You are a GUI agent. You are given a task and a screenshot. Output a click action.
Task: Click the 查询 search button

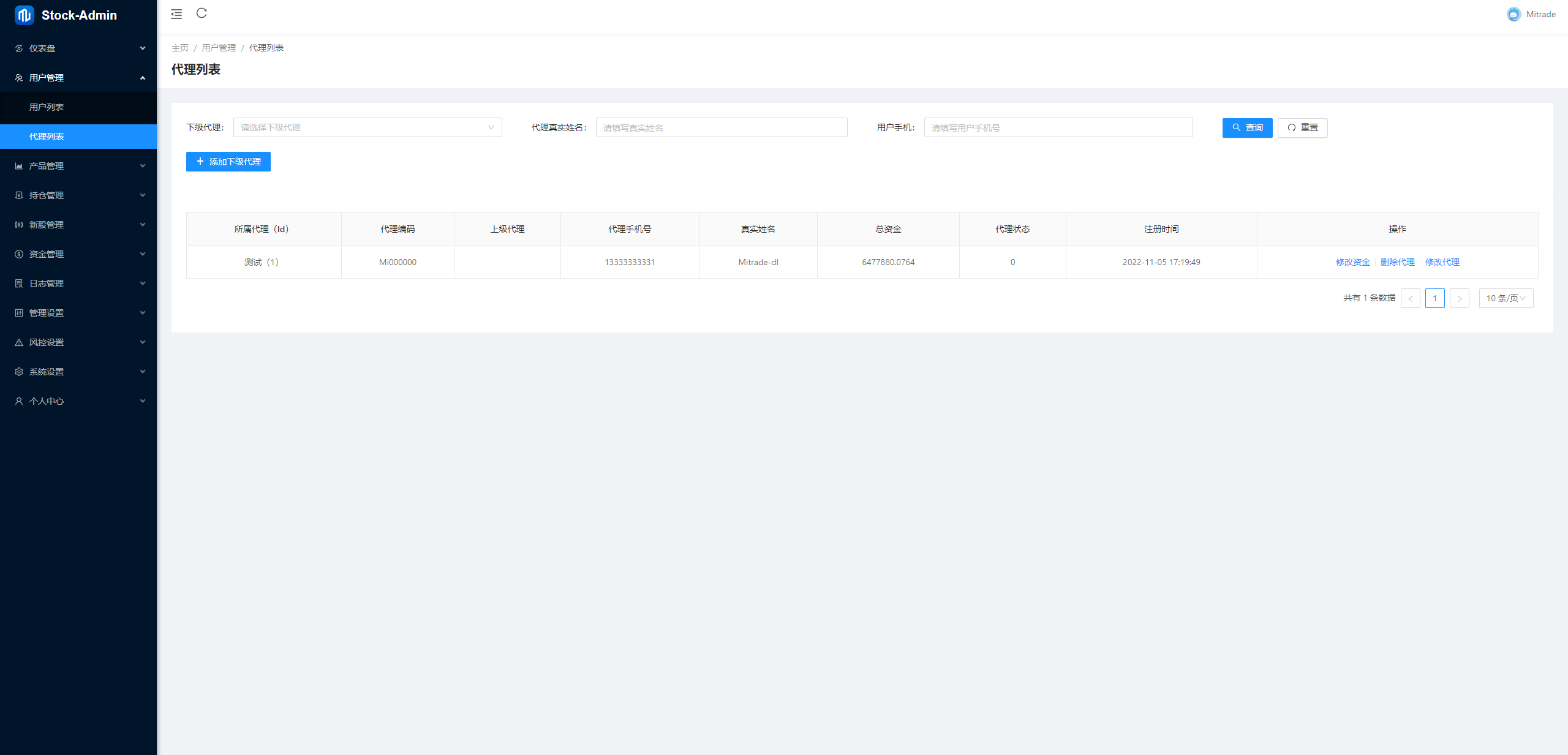[1247, 127]
